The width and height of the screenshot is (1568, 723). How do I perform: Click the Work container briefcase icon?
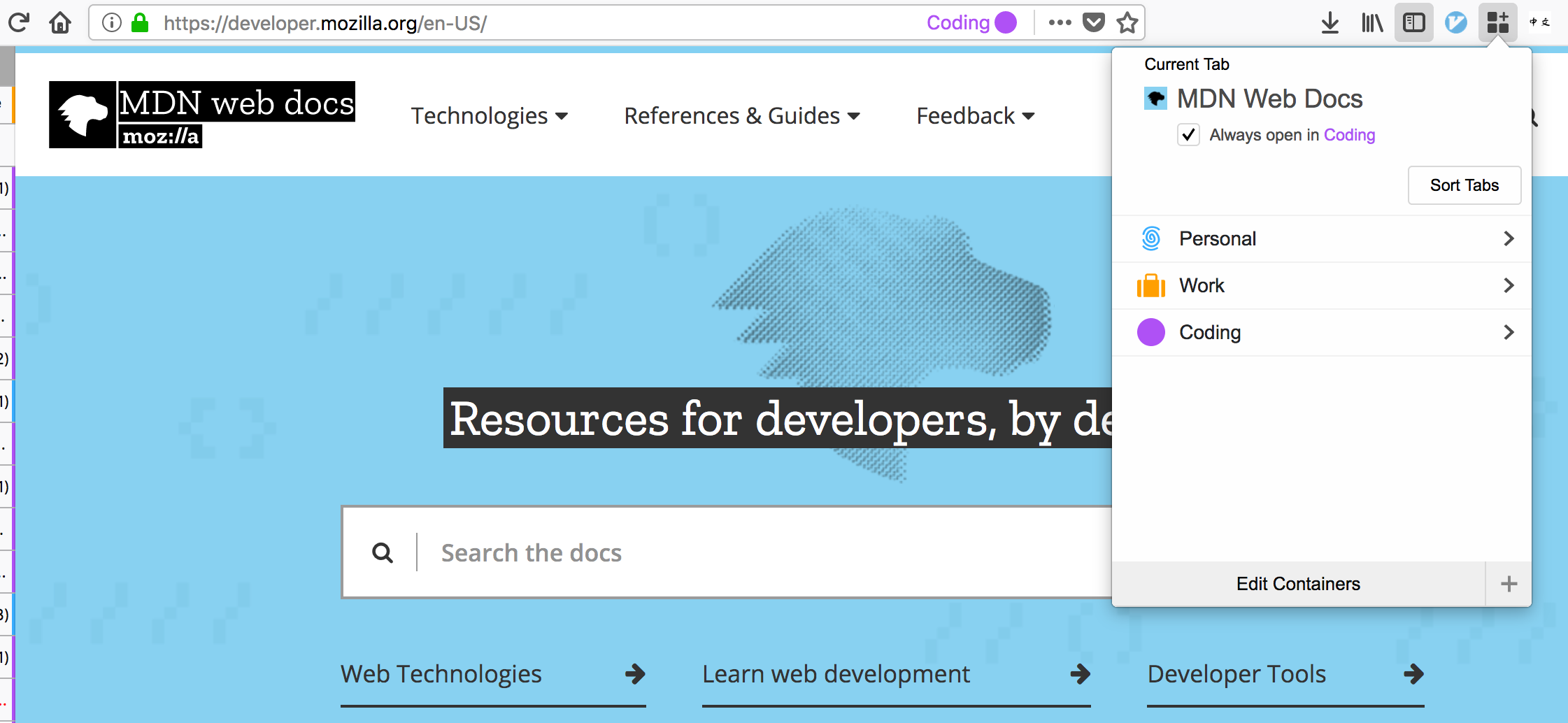coord(1150,285)
